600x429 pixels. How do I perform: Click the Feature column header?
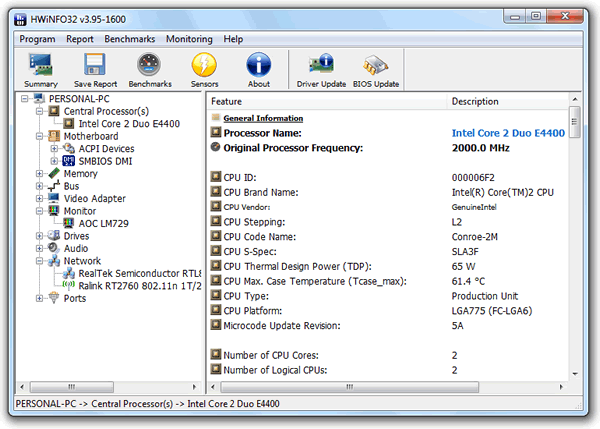click(328, 101)
